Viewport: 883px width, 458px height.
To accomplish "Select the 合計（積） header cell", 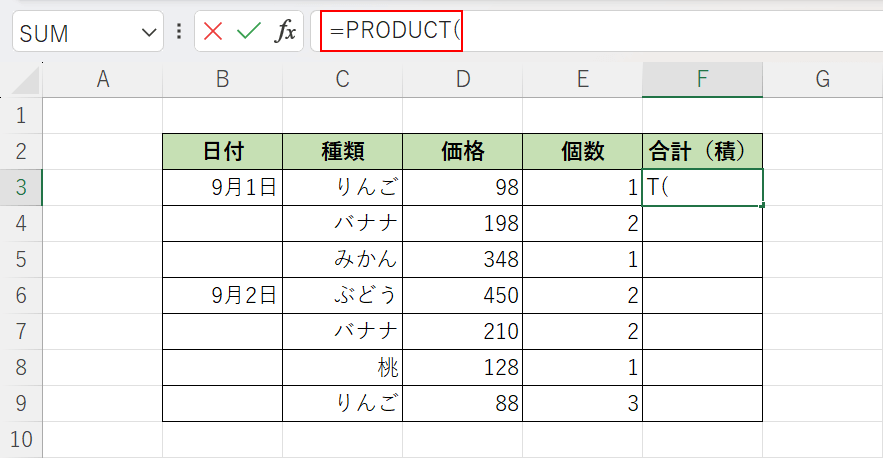I will pyautogui.click(x=702, y=152).
